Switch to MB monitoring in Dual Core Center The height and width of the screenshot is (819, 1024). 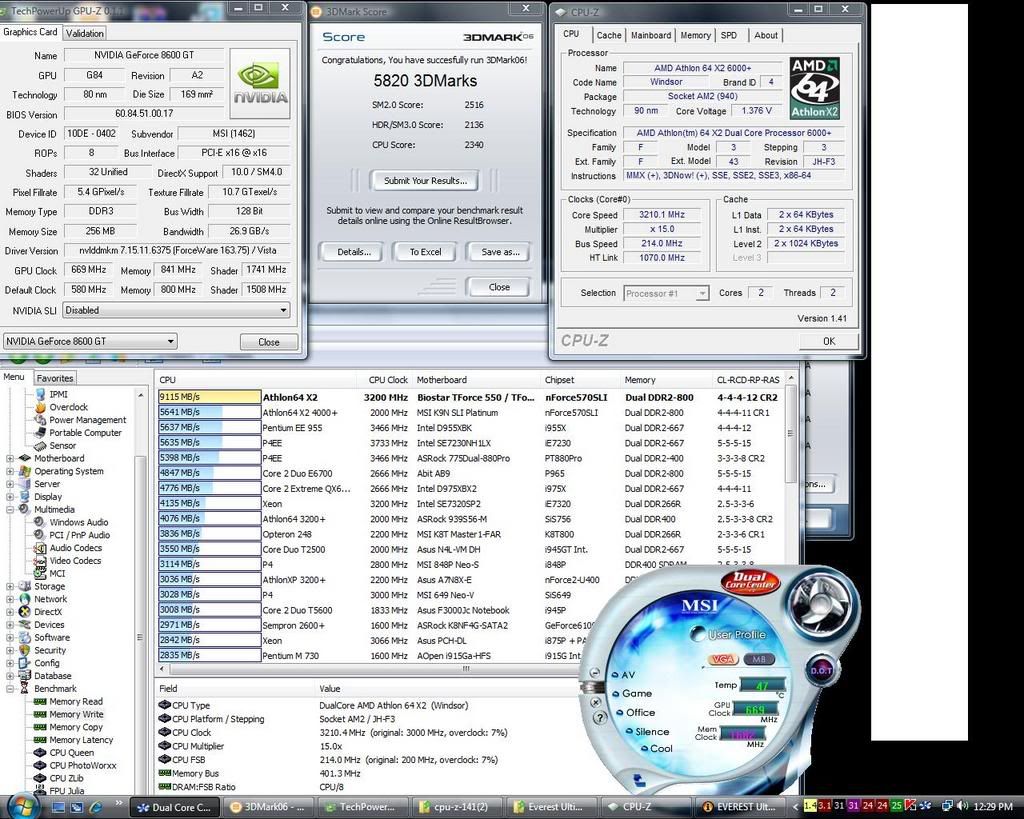(x=758, y=659)
